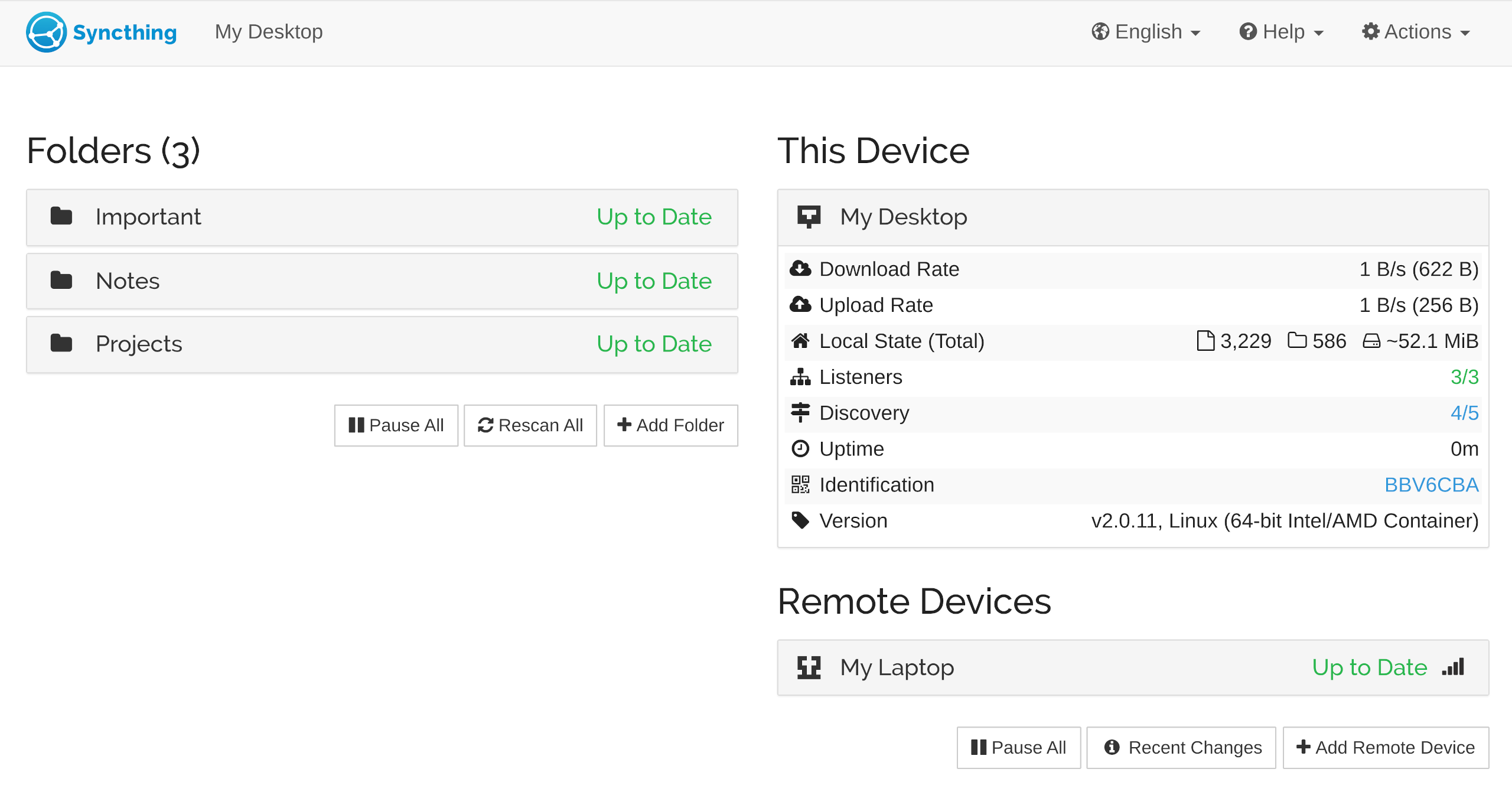This screenshot has width=1512, height=795.
Task: Click the clock icon next to Uptime
Action: point(800,449)
